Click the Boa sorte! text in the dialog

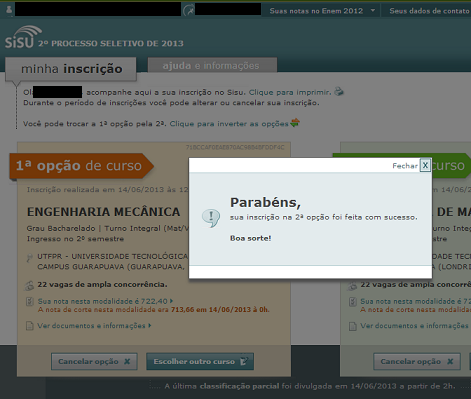[x=251, y=238]
